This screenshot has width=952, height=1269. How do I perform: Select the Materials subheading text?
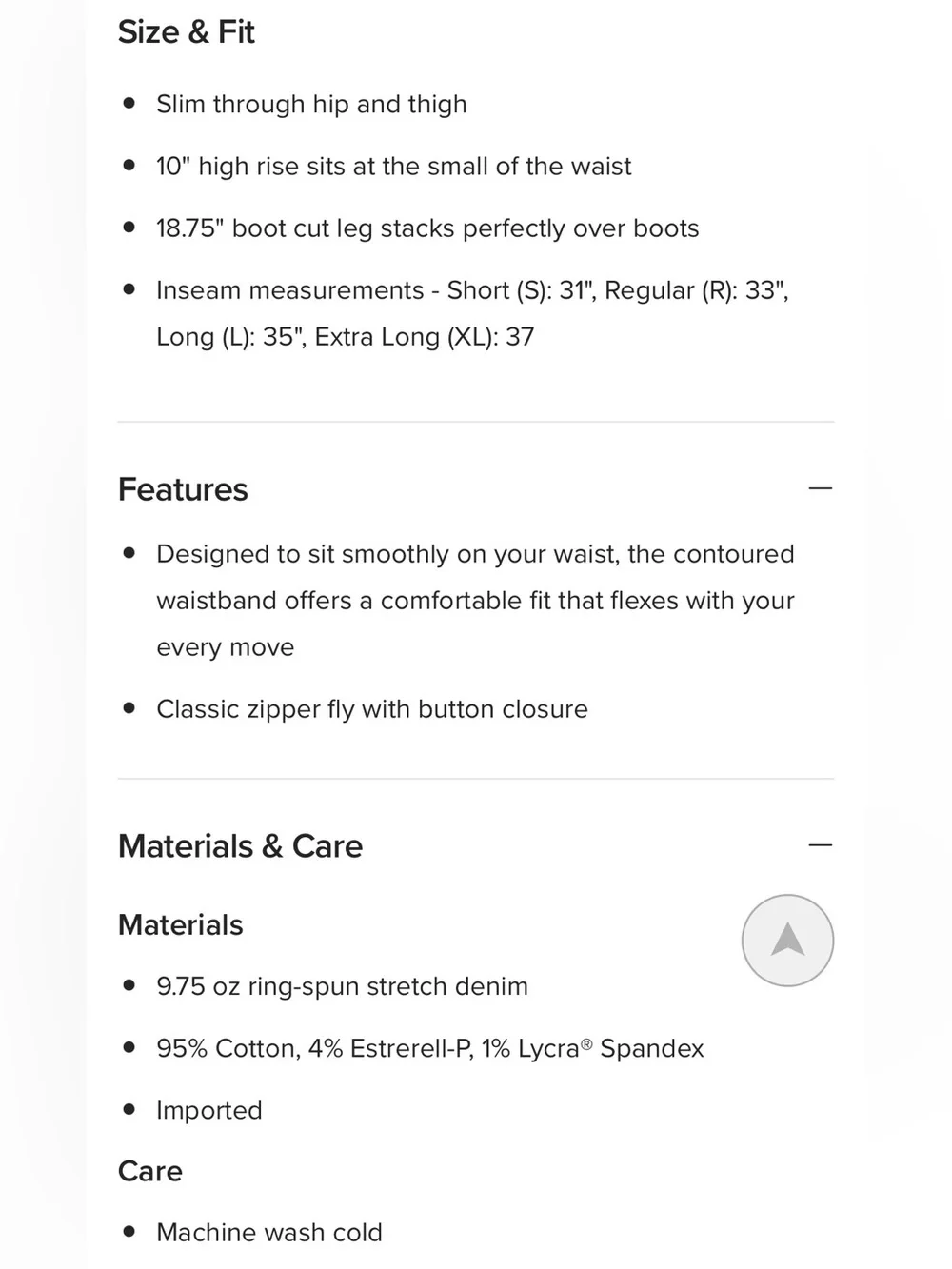coord(181,925)
